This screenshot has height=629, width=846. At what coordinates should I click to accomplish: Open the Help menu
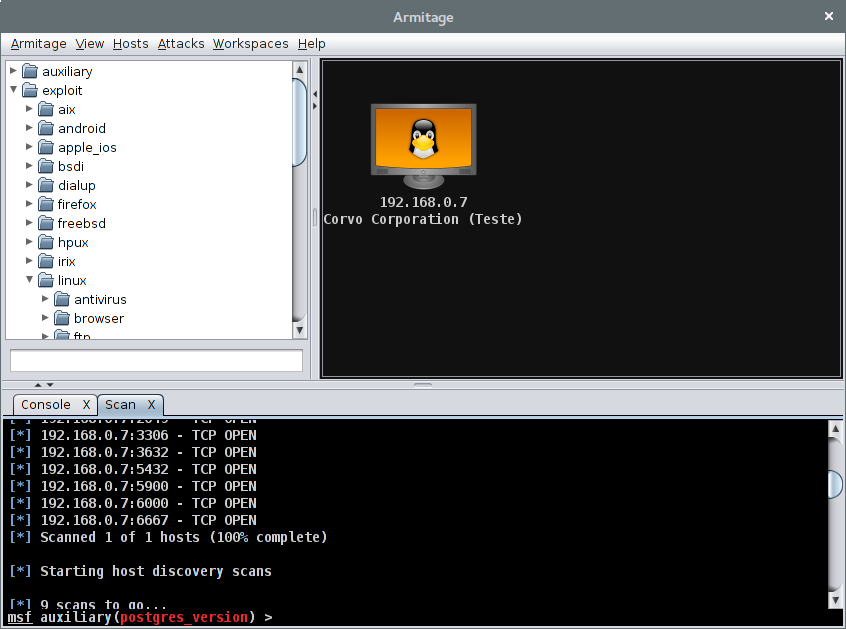tap(312, 44)
